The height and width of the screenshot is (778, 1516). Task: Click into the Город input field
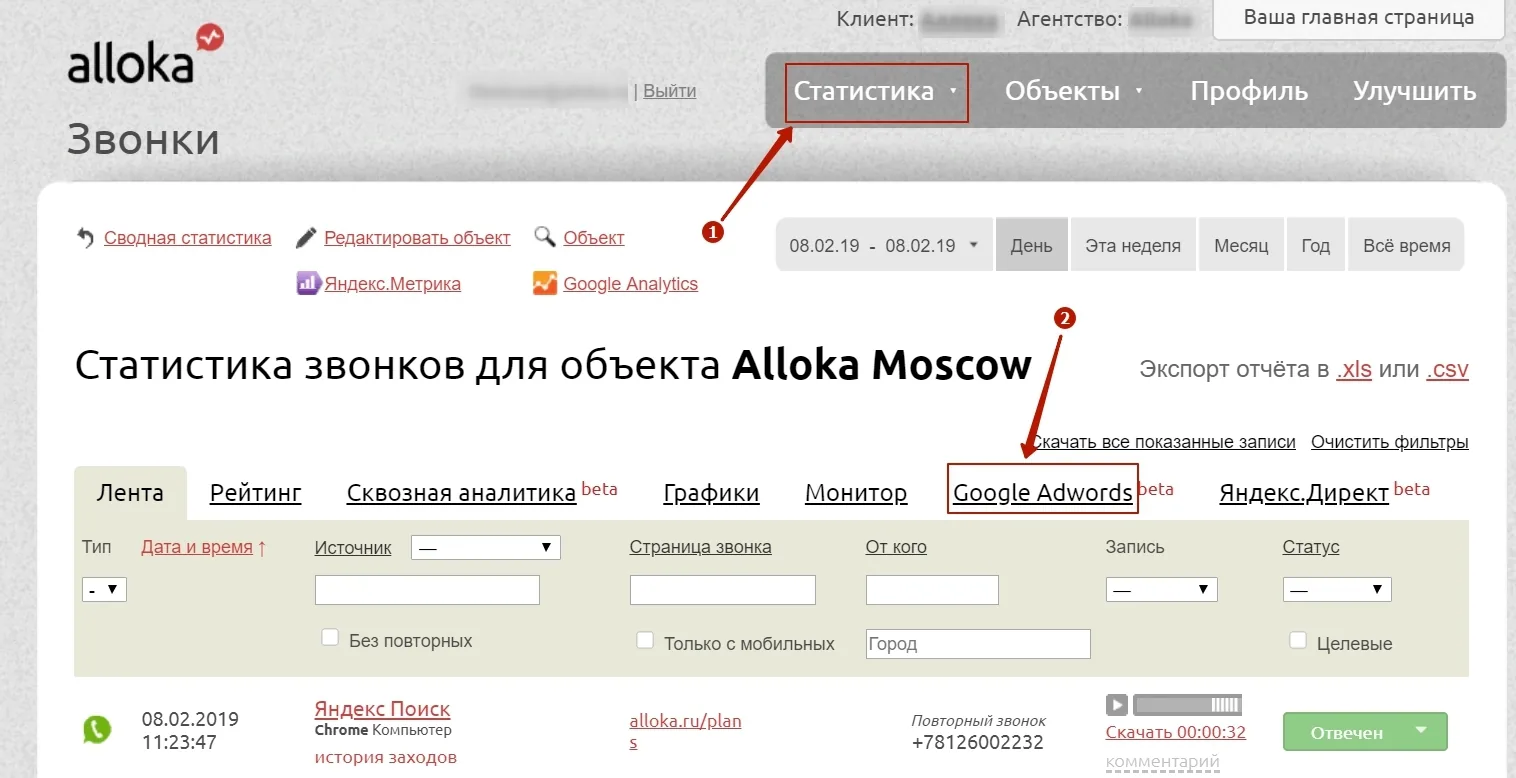click(x=978, y=644)
